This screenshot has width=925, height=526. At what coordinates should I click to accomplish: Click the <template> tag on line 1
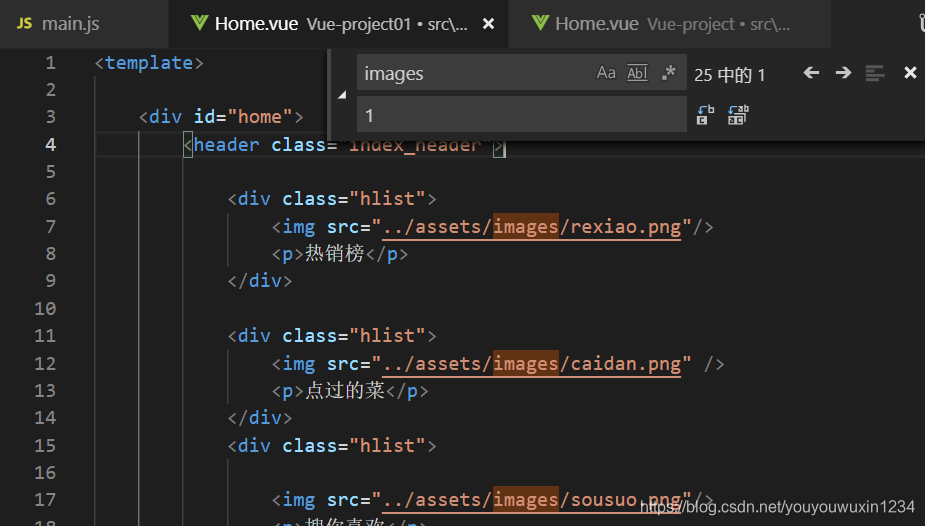[x=149, y=63]
